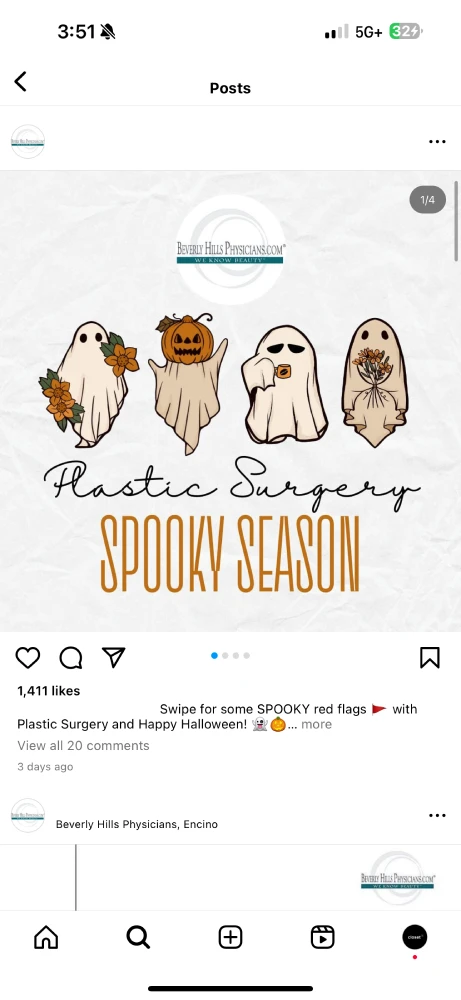Open profile avatar in bottom bar
This screenshot has width=461, height=1000.
[414, 937]
